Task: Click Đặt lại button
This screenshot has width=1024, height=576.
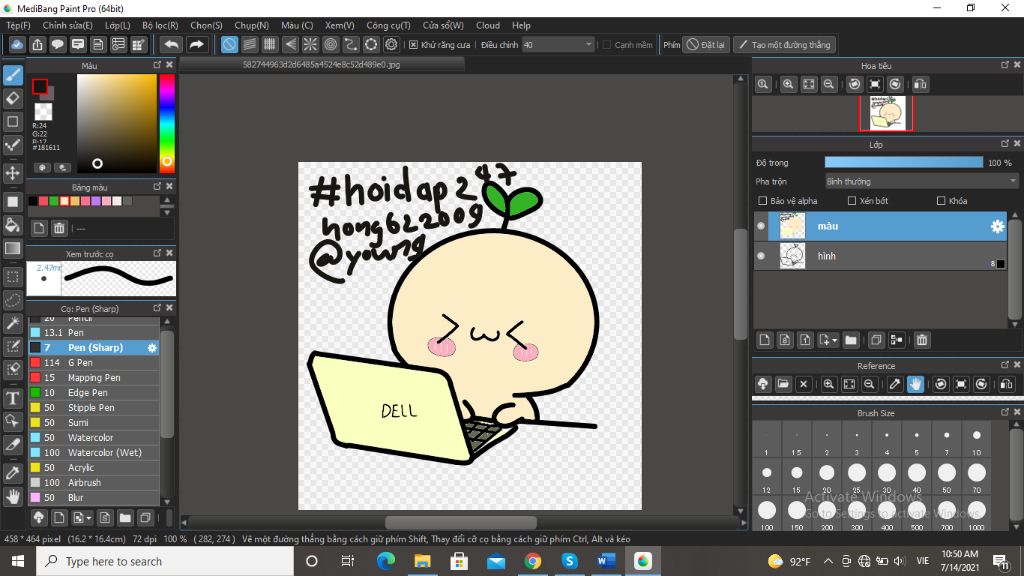Action: click(705, 44)
